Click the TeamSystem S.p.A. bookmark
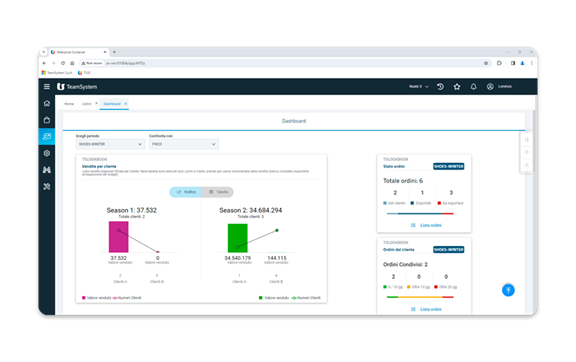Screen dimensions: 576x362 pos(57,73)
